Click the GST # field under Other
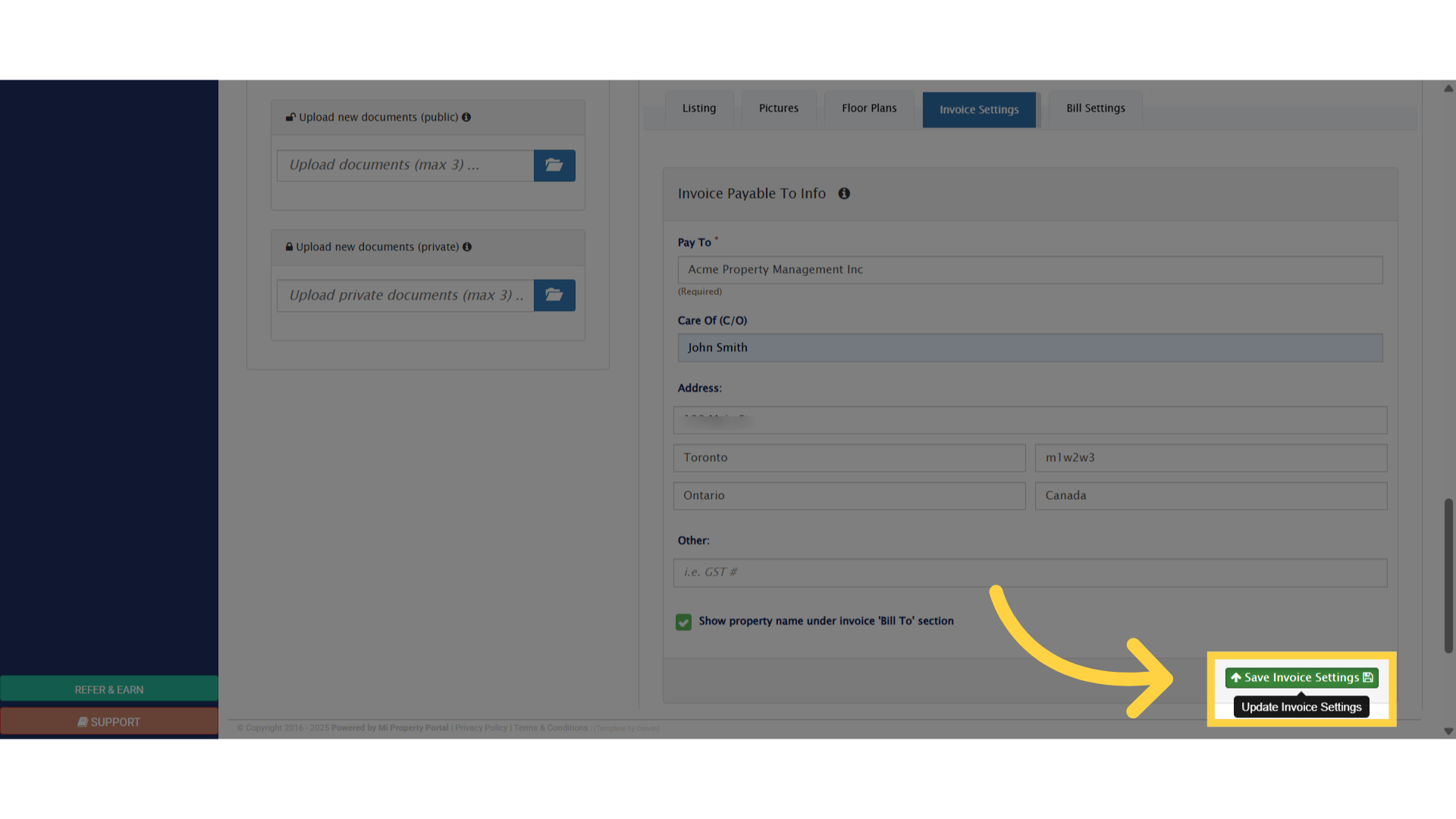Screen dimensions: 1456x819 coord(1029,573)
